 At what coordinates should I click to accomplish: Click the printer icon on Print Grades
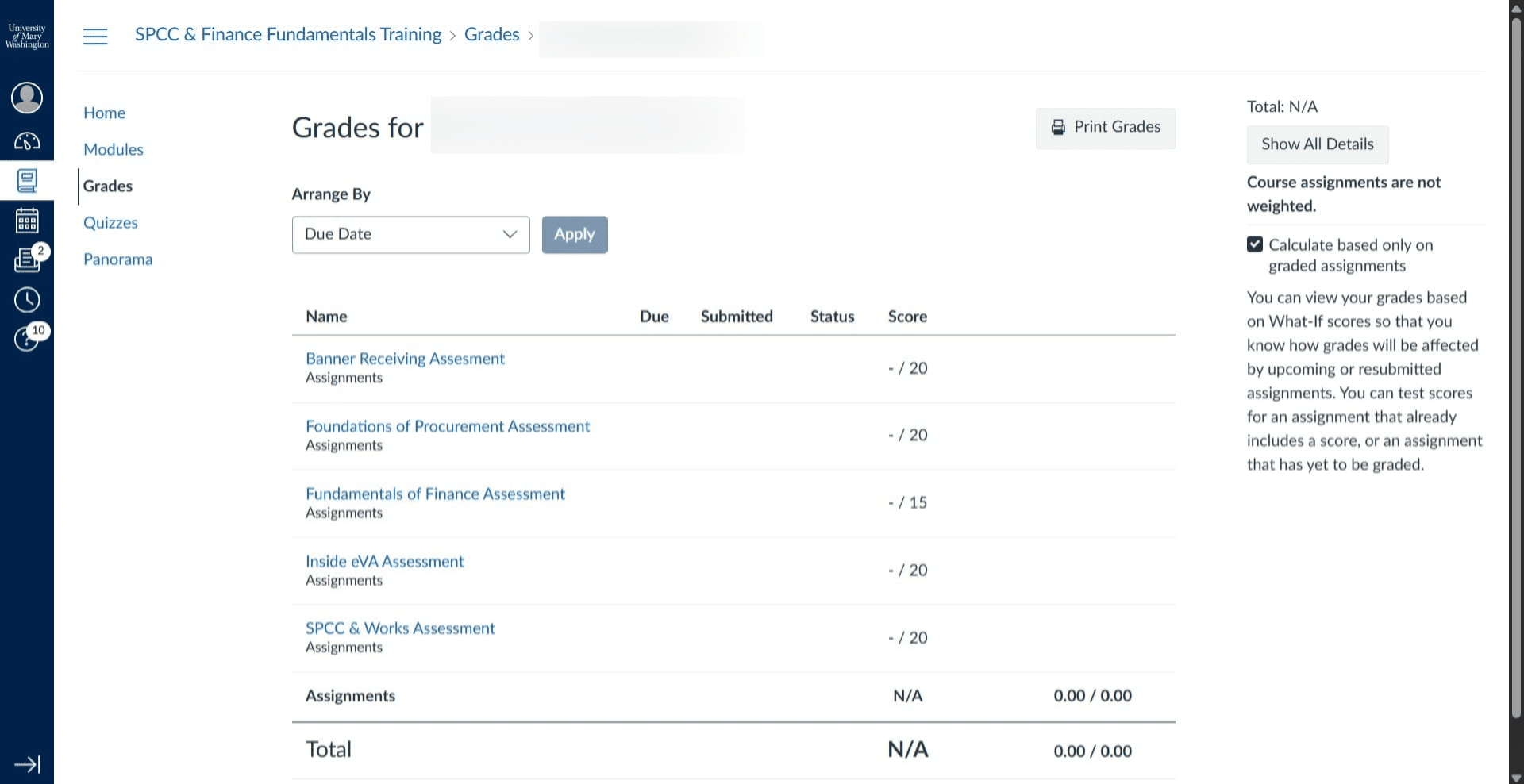click(1059, 127)
